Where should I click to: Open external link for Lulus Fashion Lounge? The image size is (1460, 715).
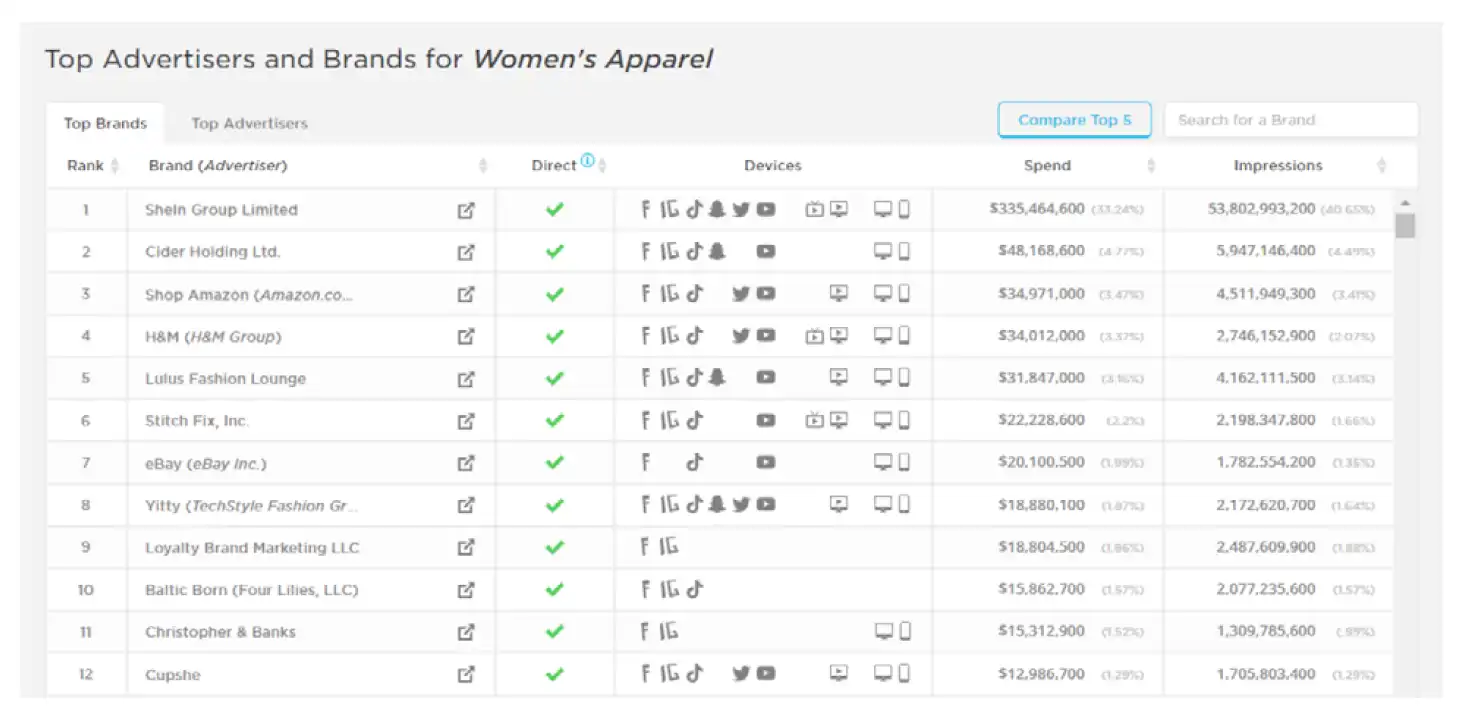coord(466,378)
